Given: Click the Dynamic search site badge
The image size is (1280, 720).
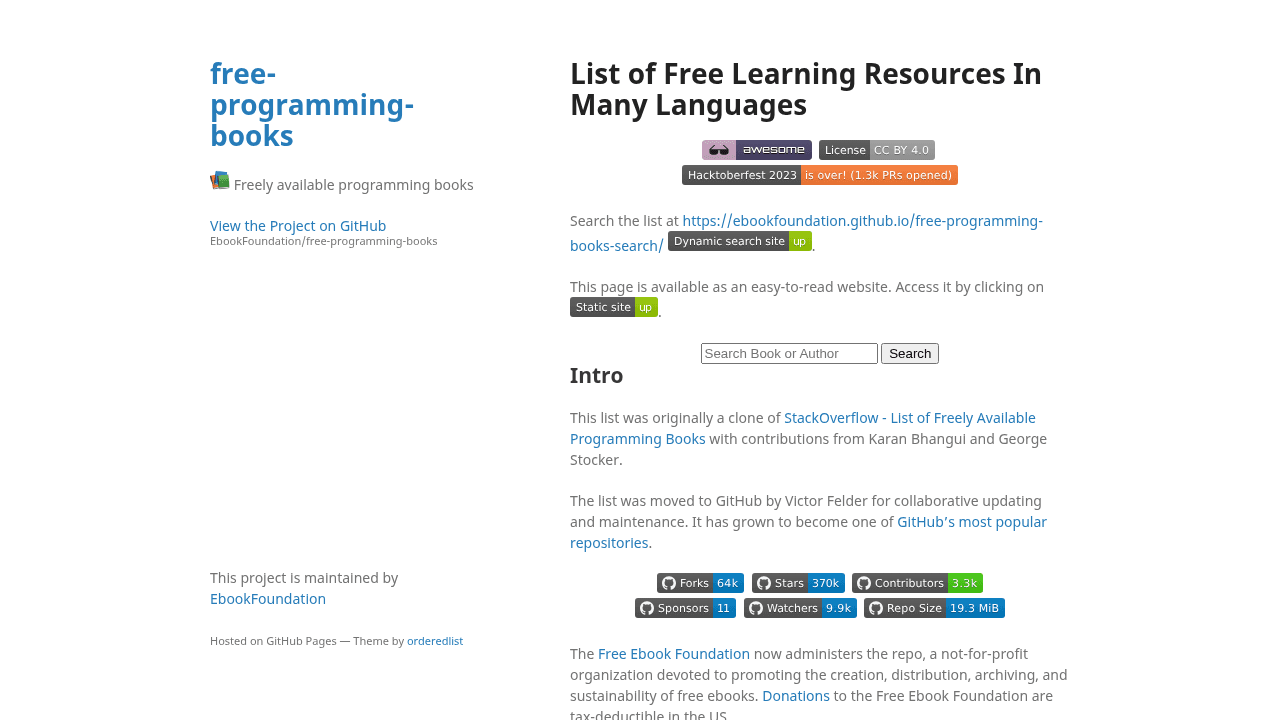Looking at the screenshot, I should tap(739, 241).
